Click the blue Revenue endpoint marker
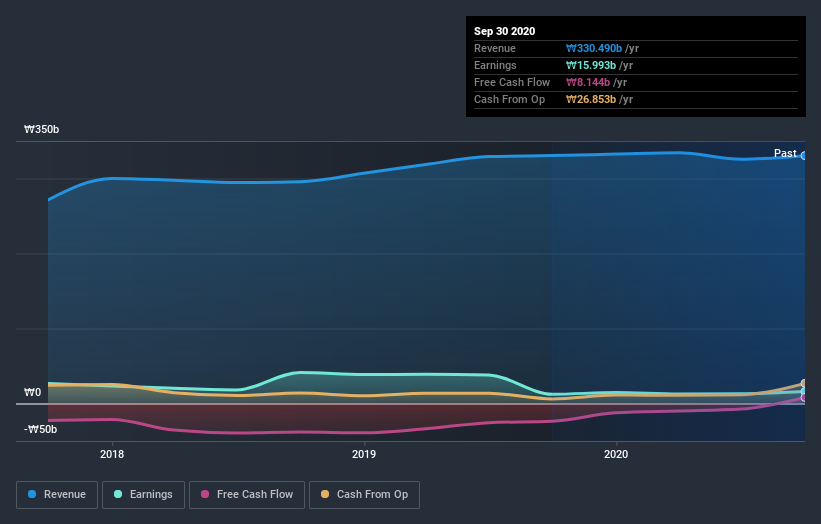The image size is (821, 524). point(804,155)
